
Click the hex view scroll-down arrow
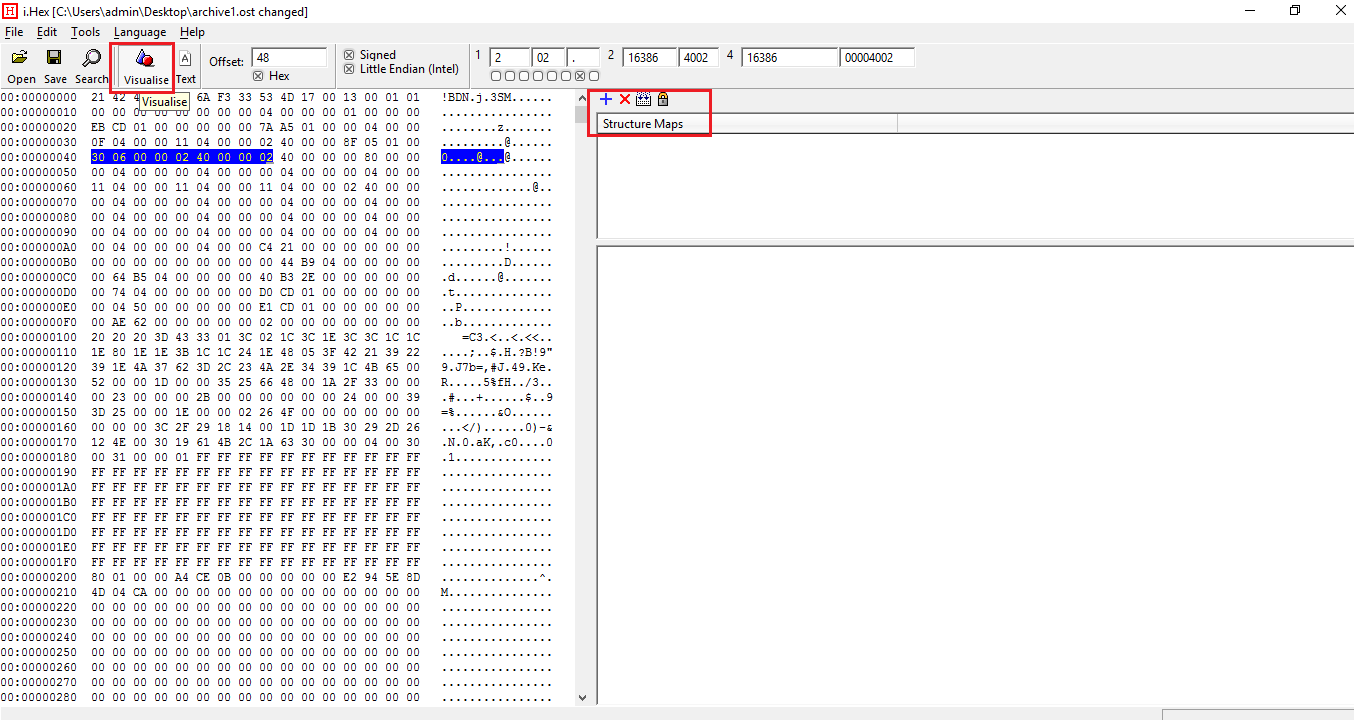click(583, 697)
